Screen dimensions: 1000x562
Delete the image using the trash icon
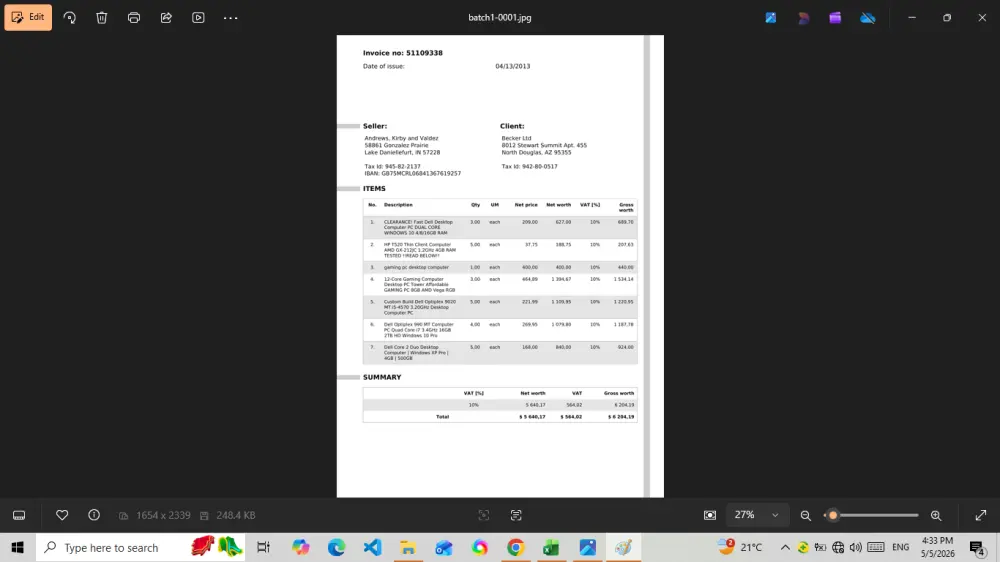(101, 18)
